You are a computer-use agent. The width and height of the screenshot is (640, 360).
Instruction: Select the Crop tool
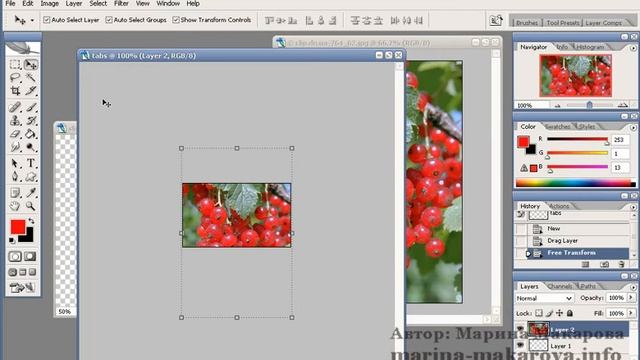coord(15,91)
